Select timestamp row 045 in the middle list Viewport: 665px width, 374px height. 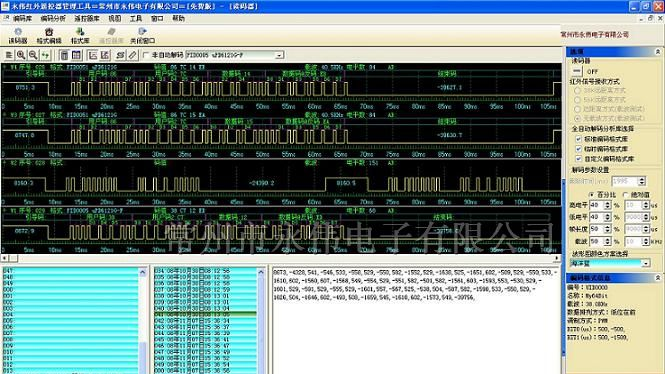click(205, 339)
